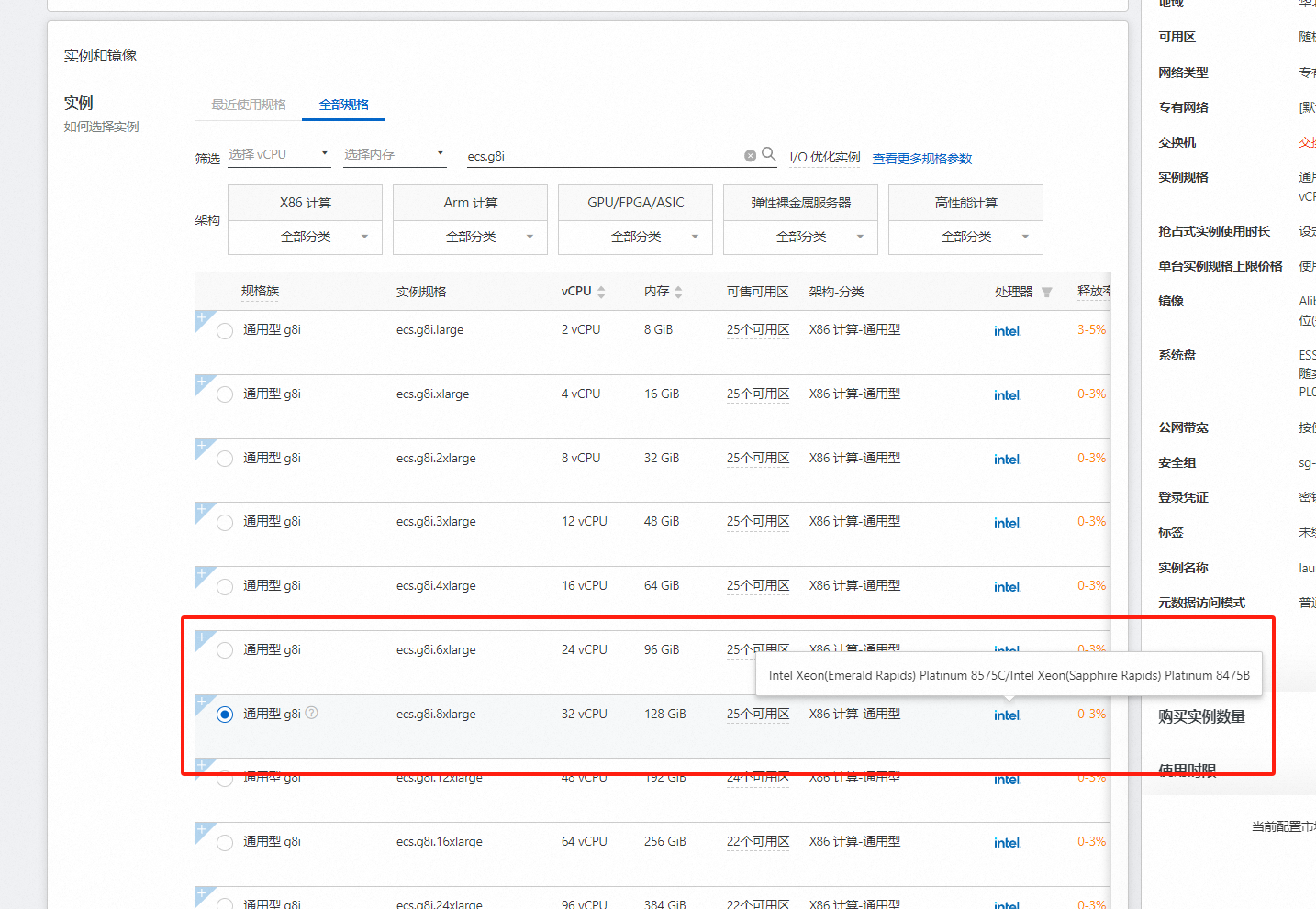The height and width of the screenshot is (909, 1316).
Task: Expand plus corner of ecs.g8i.3xlarge row
Action: pyautogui.click(x=202, y=509)
